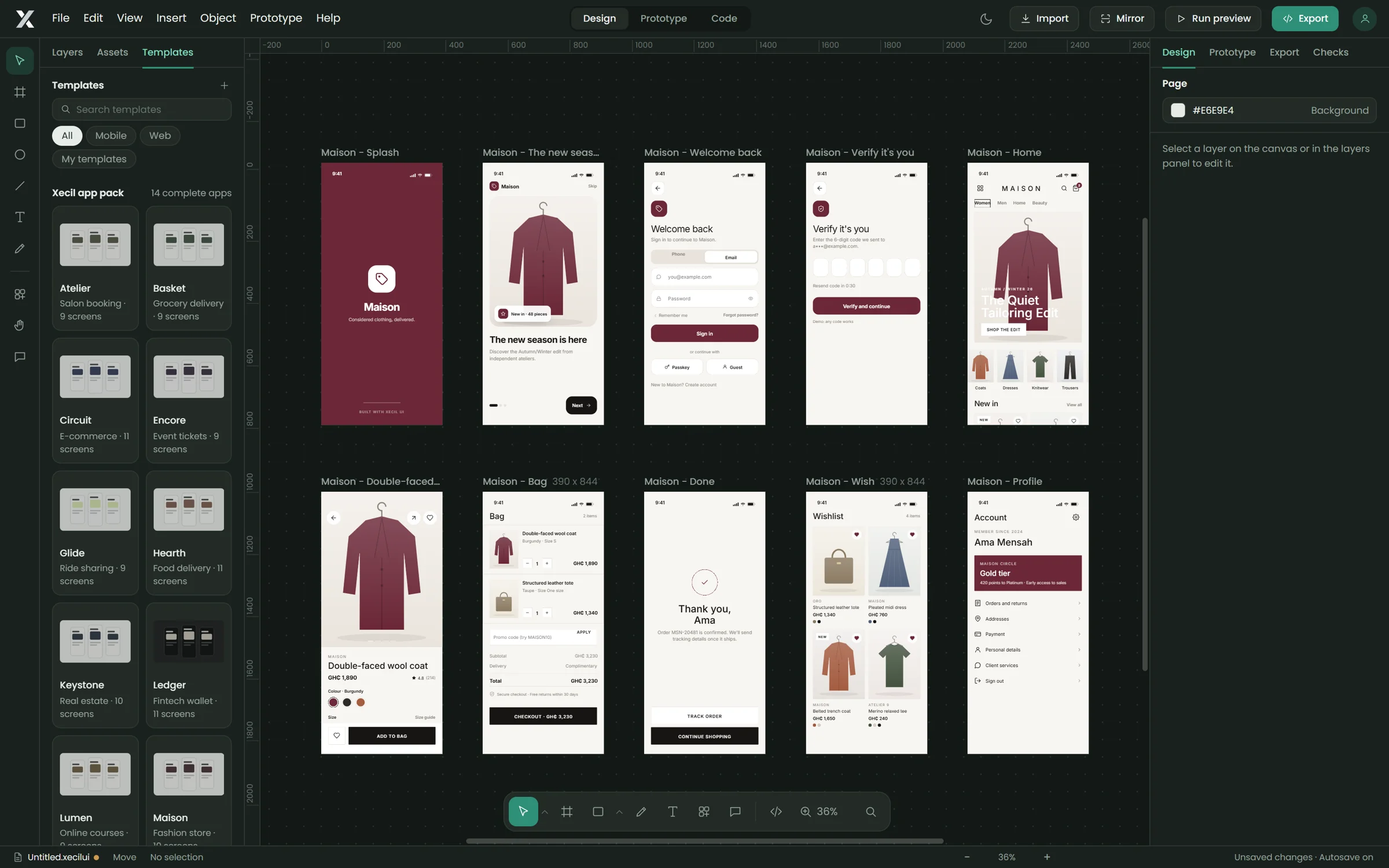The image size is (1389, 868).
Task: Activate the Hand tool in left sidebar
Action: pos(20,325)
